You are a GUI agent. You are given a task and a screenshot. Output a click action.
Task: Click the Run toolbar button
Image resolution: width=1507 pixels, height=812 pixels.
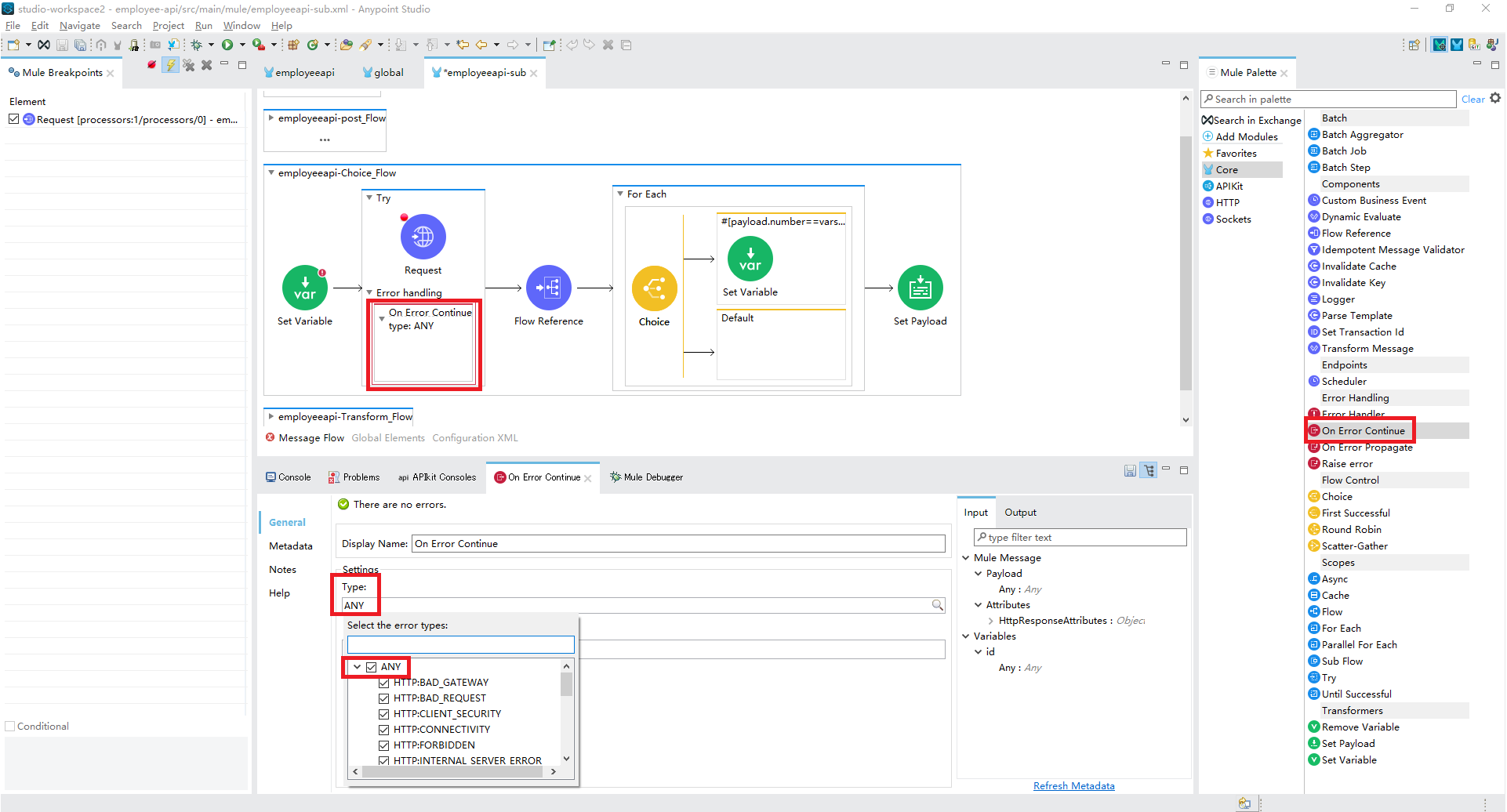[x=227, y=45]
